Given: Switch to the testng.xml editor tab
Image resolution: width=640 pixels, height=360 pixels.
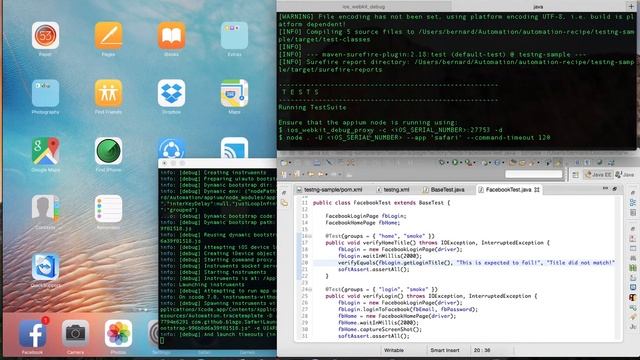Looking at the screenshot, I should point(393,190).
